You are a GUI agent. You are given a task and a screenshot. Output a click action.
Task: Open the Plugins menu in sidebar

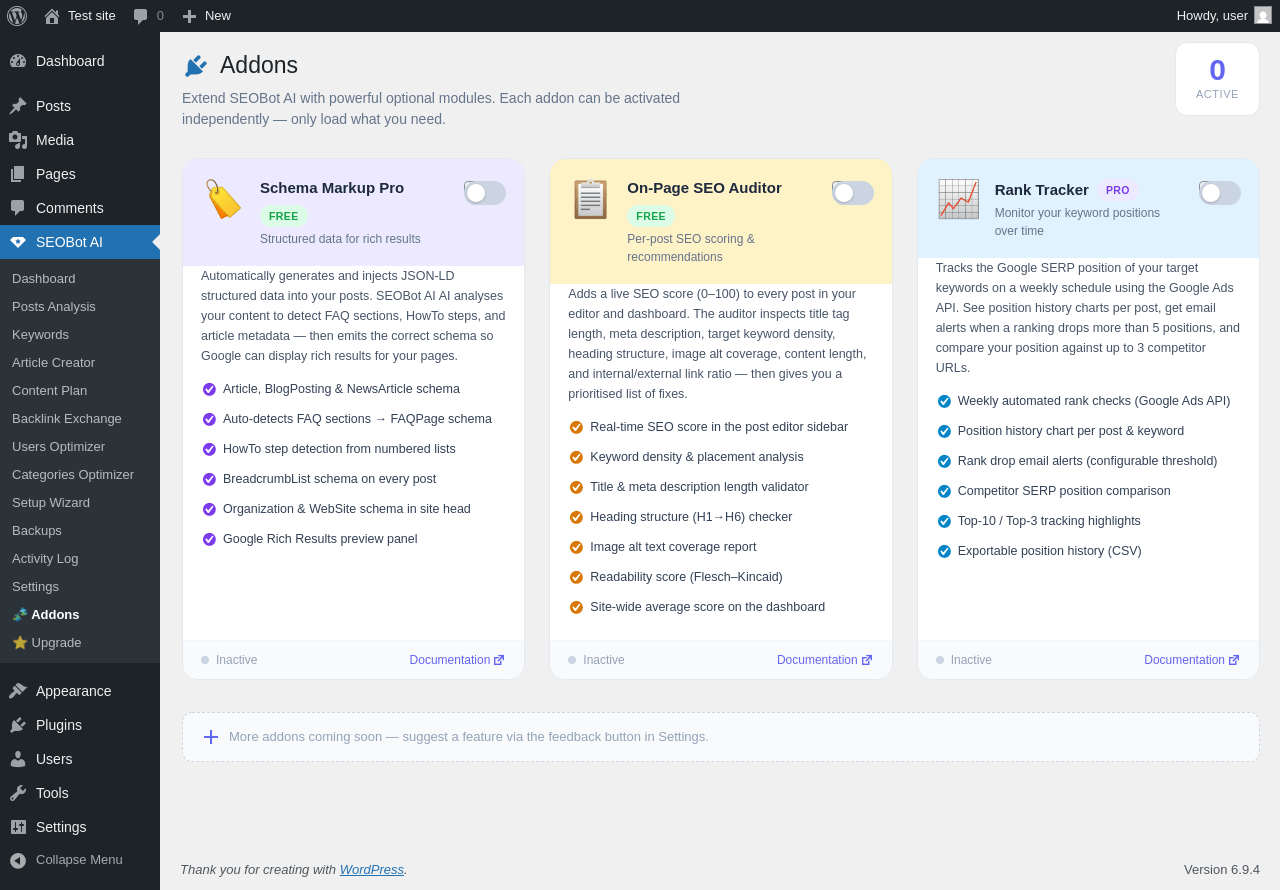59,725
